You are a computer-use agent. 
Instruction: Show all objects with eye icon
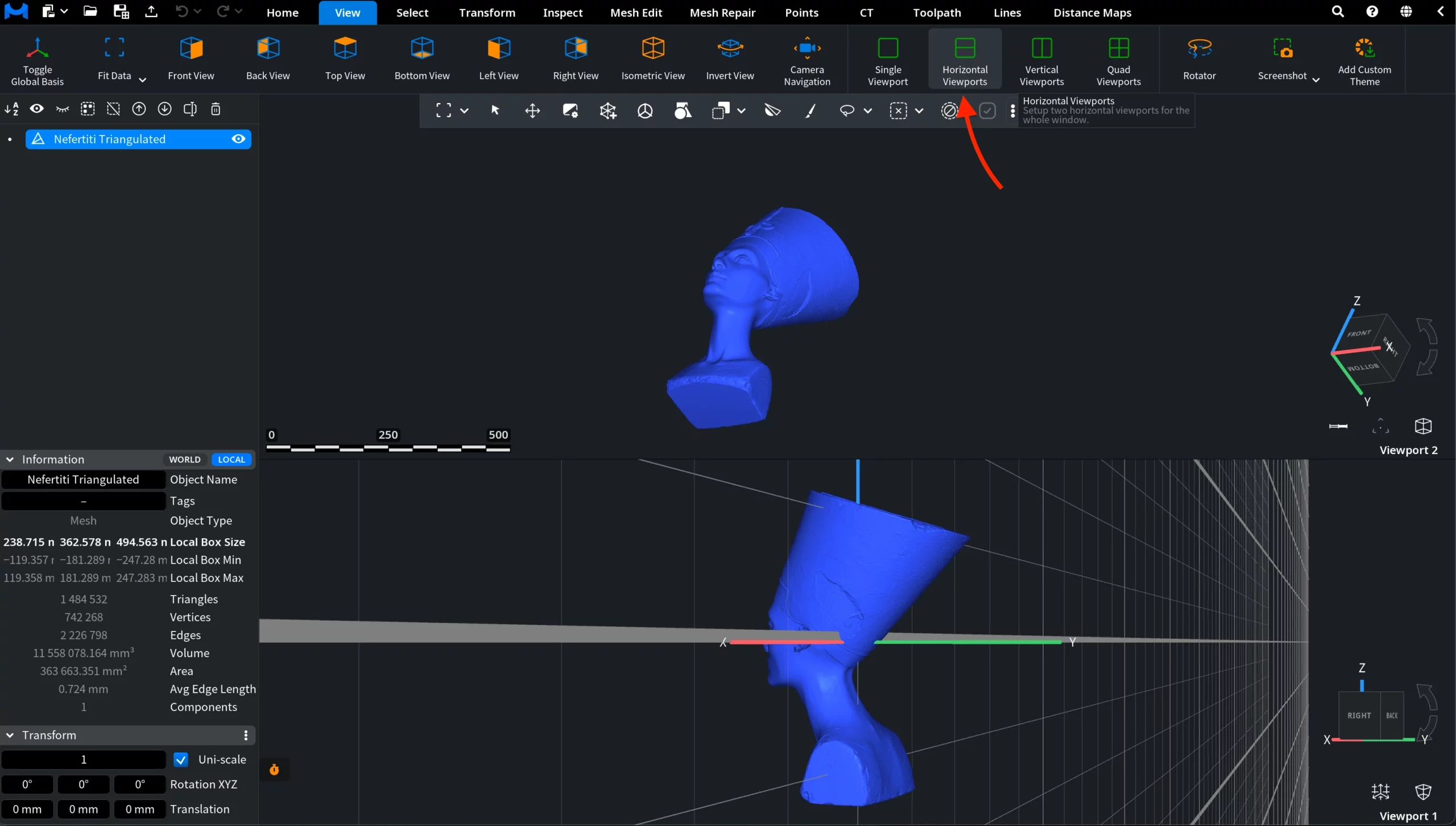37,109
